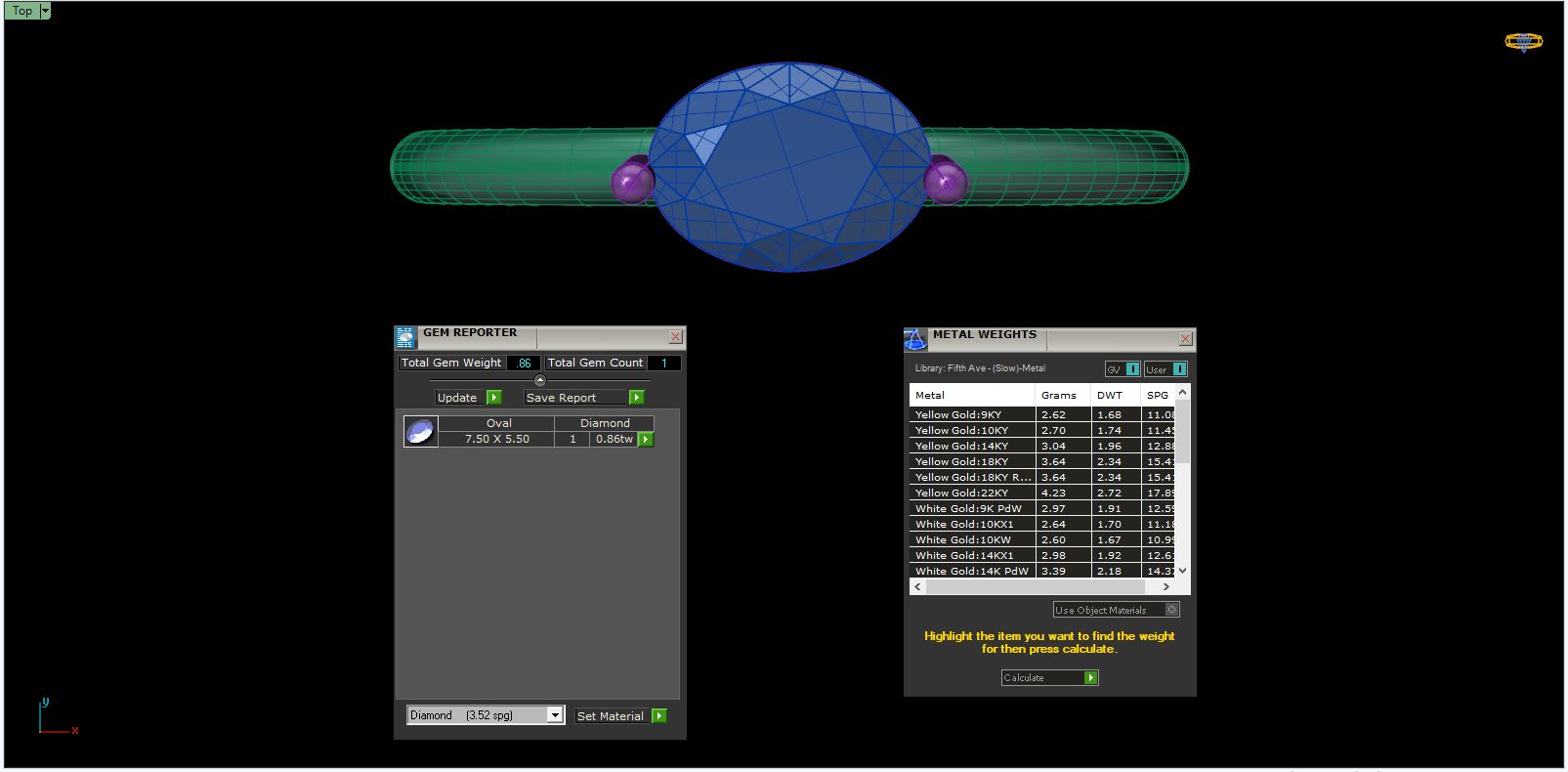1568x772 pixels.
Task: Click the gold ring logo in viewport corner
Action: coord(1523,42)
